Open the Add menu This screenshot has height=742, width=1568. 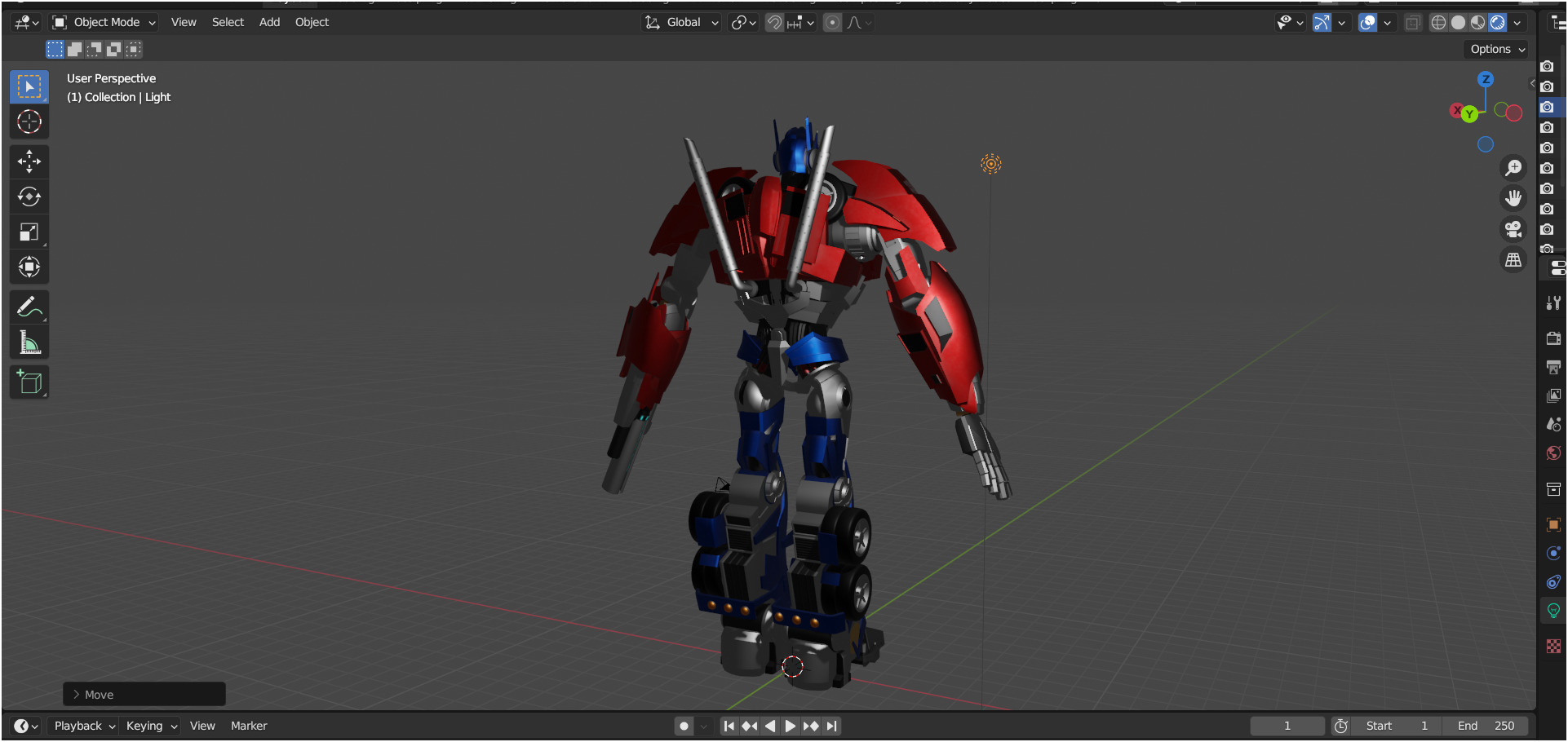click(x=269, y=23)
